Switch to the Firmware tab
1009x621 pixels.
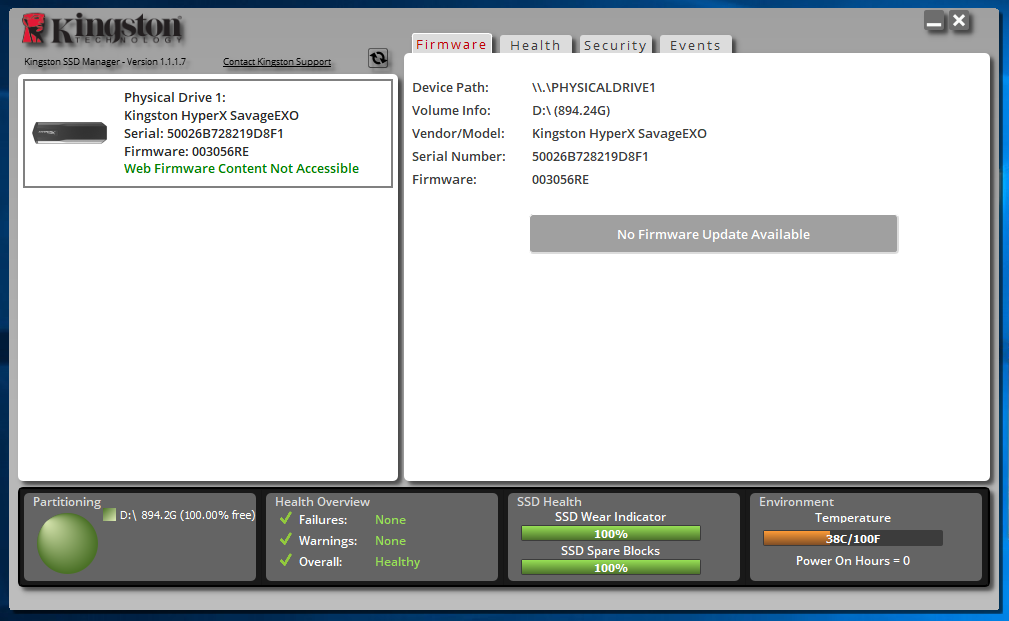pyautogui.click(x=451, y=44)
